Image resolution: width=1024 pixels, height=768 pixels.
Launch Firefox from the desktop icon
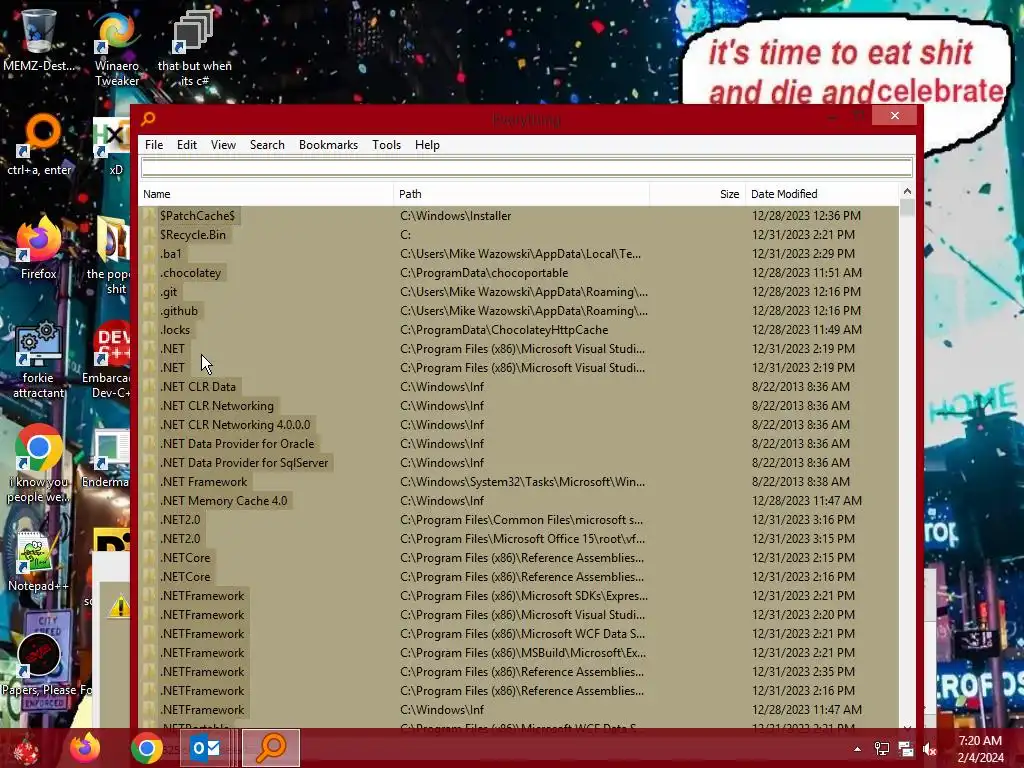point(38,248)
